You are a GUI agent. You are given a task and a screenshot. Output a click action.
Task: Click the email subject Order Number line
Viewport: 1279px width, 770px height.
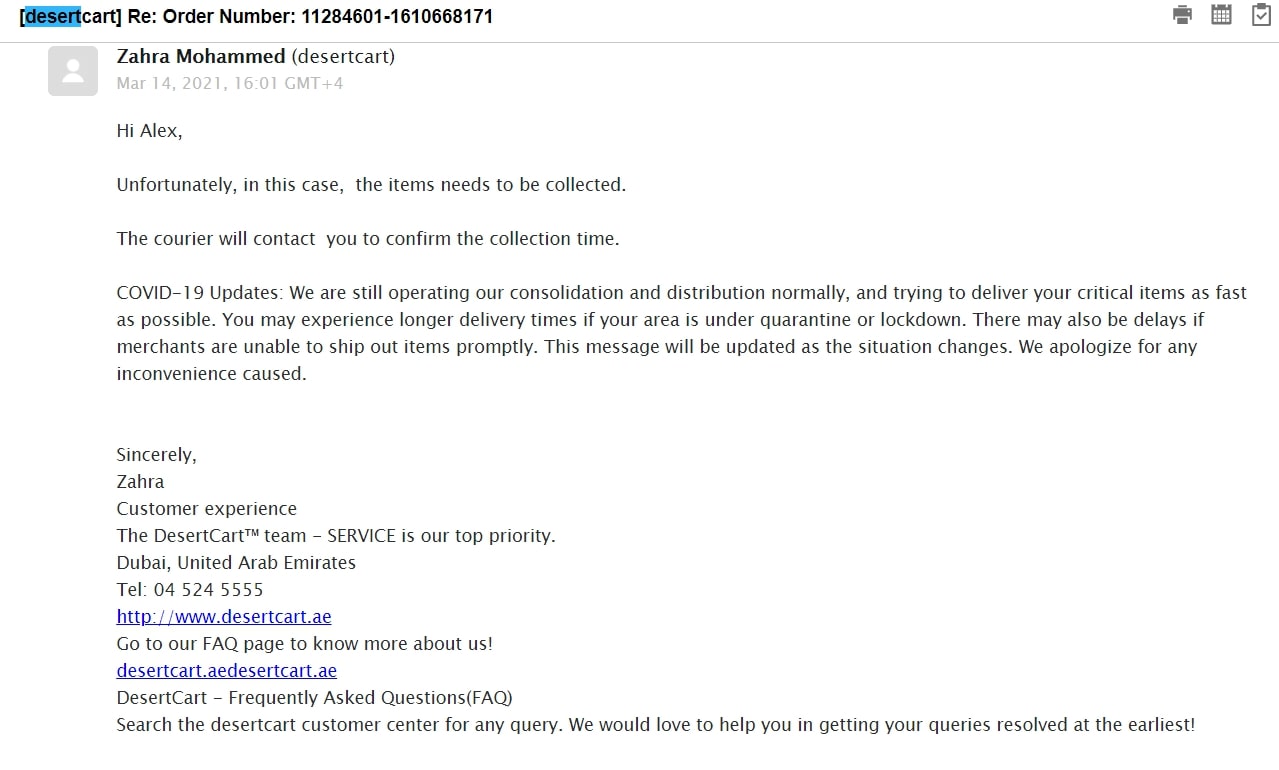point(256,17)
